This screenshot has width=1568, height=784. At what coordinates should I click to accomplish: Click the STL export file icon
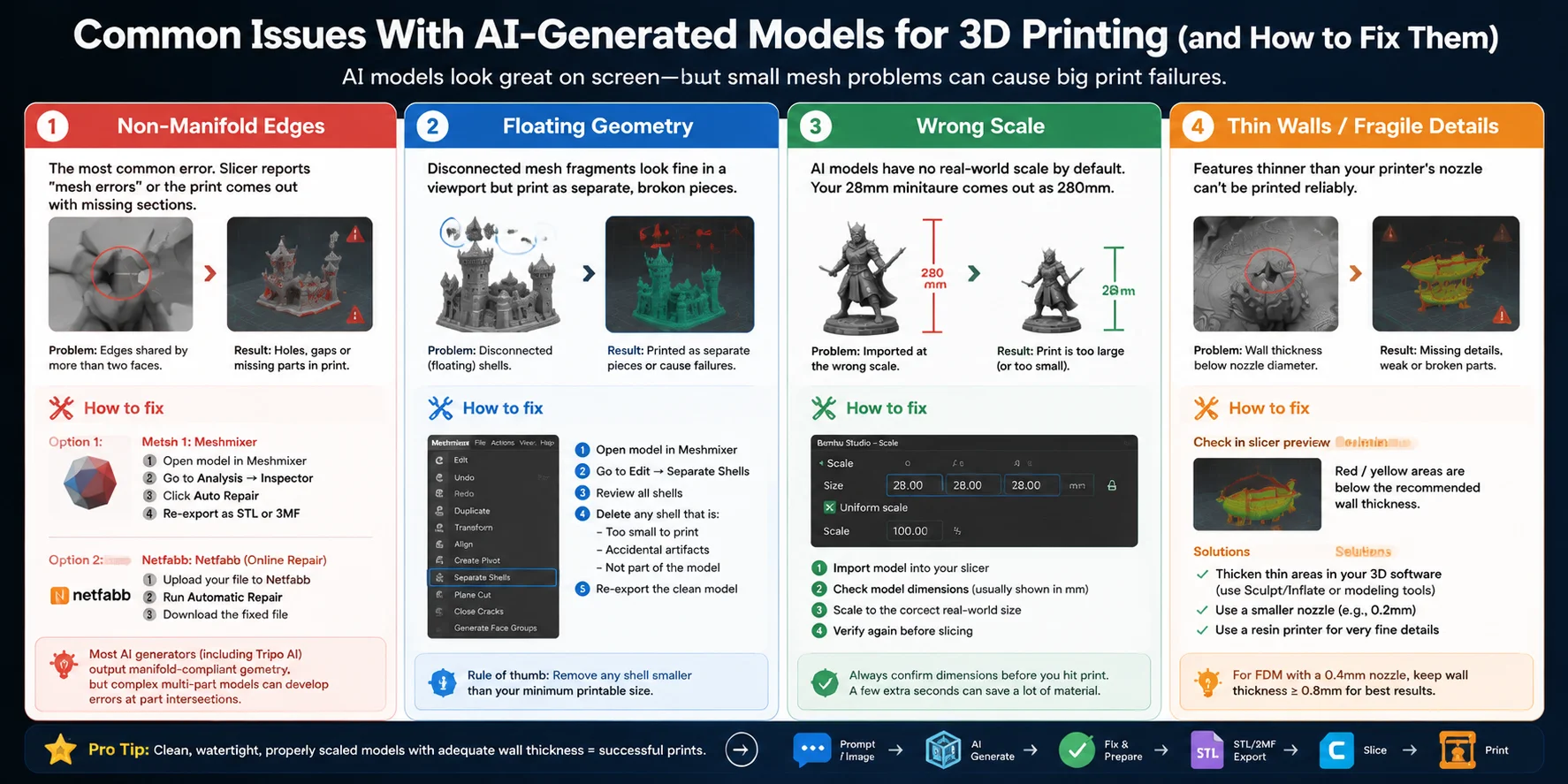[x=1207, y=750]
